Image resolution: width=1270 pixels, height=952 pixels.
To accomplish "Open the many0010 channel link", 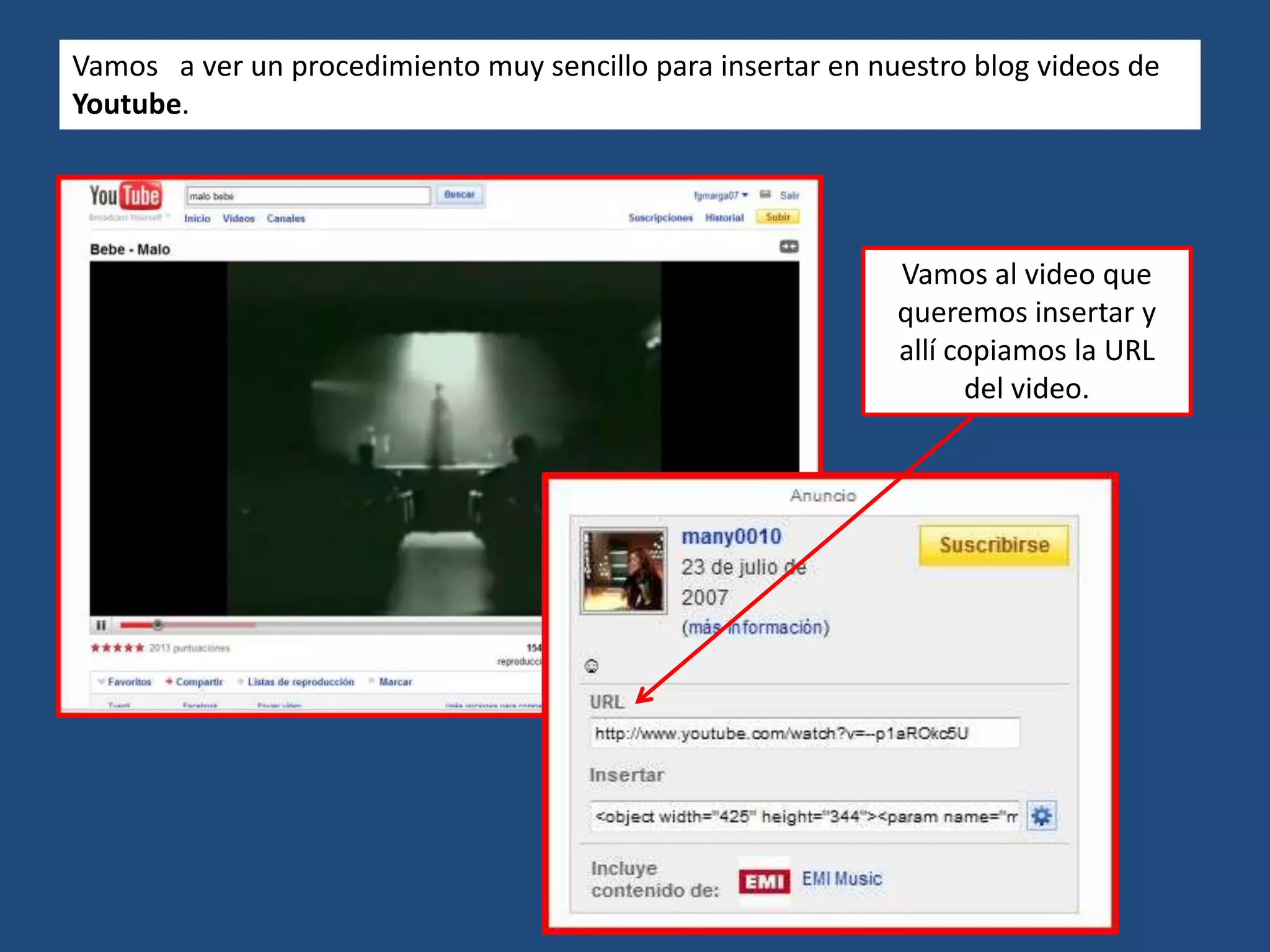I will pyautogui.click(x=731, y=536).
